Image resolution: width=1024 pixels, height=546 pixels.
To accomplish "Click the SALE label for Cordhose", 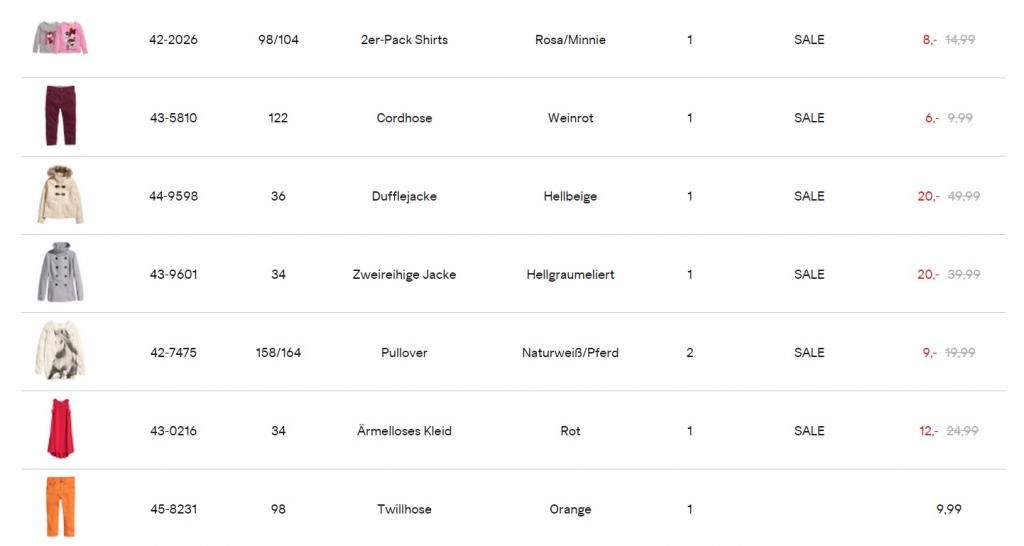I will coord(809,118).
